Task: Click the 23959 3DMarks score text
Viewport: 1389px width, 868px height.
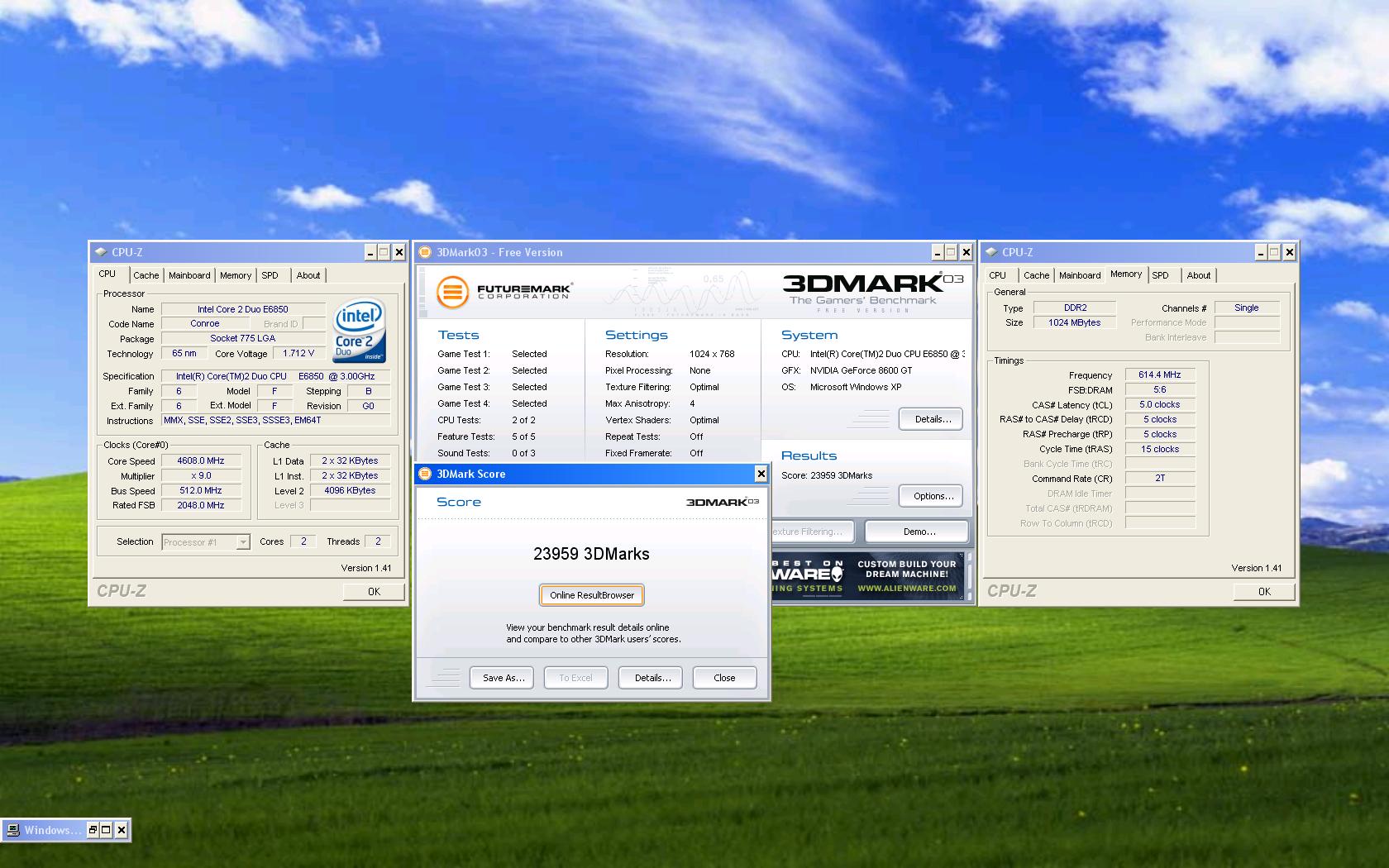Action: 591,554
